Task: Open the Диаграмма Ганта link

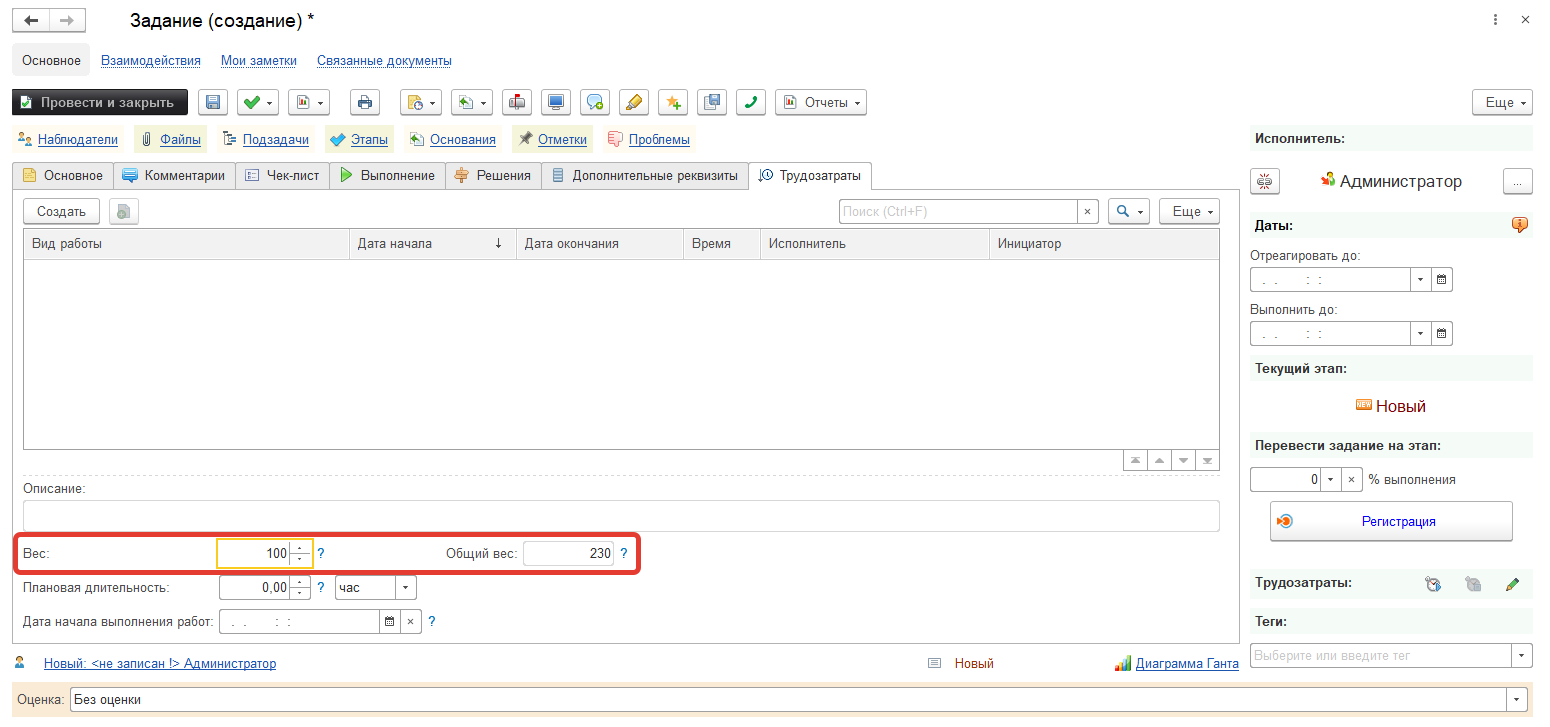Action: (x=1186, y=663)
